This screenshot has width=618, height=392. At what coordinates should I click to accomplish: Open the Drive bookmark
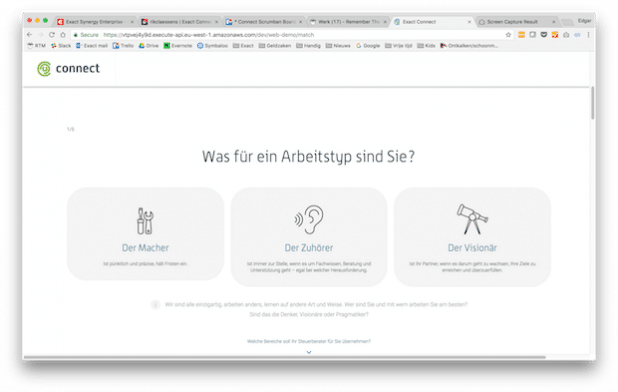pyautogui.click(x=149, y=46)
